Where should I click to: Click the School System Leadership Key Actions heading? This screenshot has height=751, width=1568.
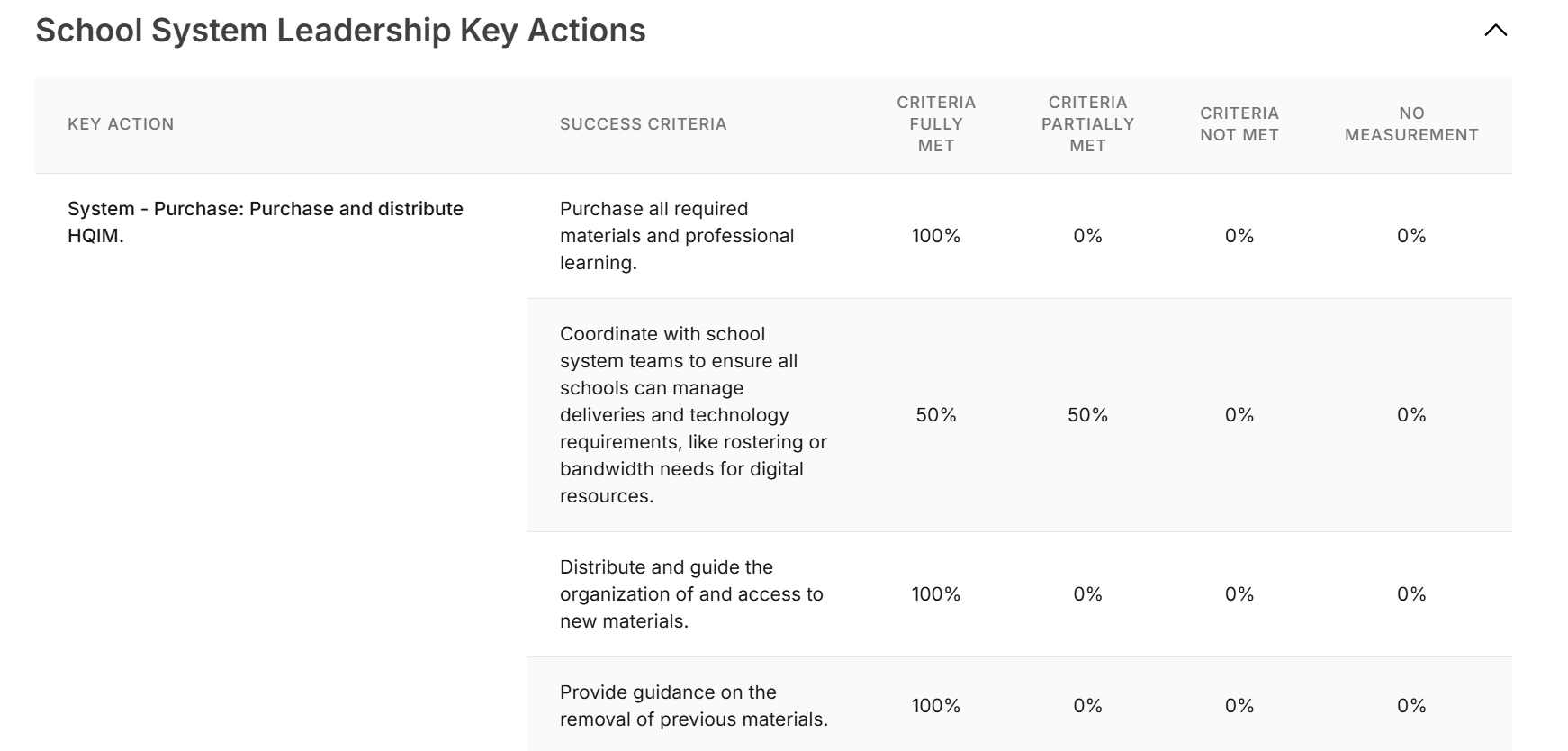tap(340, 31)
